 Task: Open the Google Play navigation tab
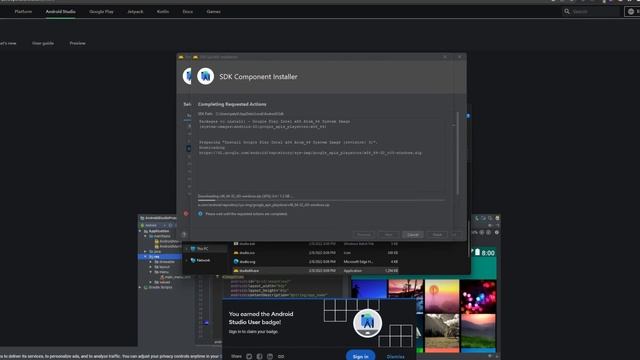[x=101, y=11]
